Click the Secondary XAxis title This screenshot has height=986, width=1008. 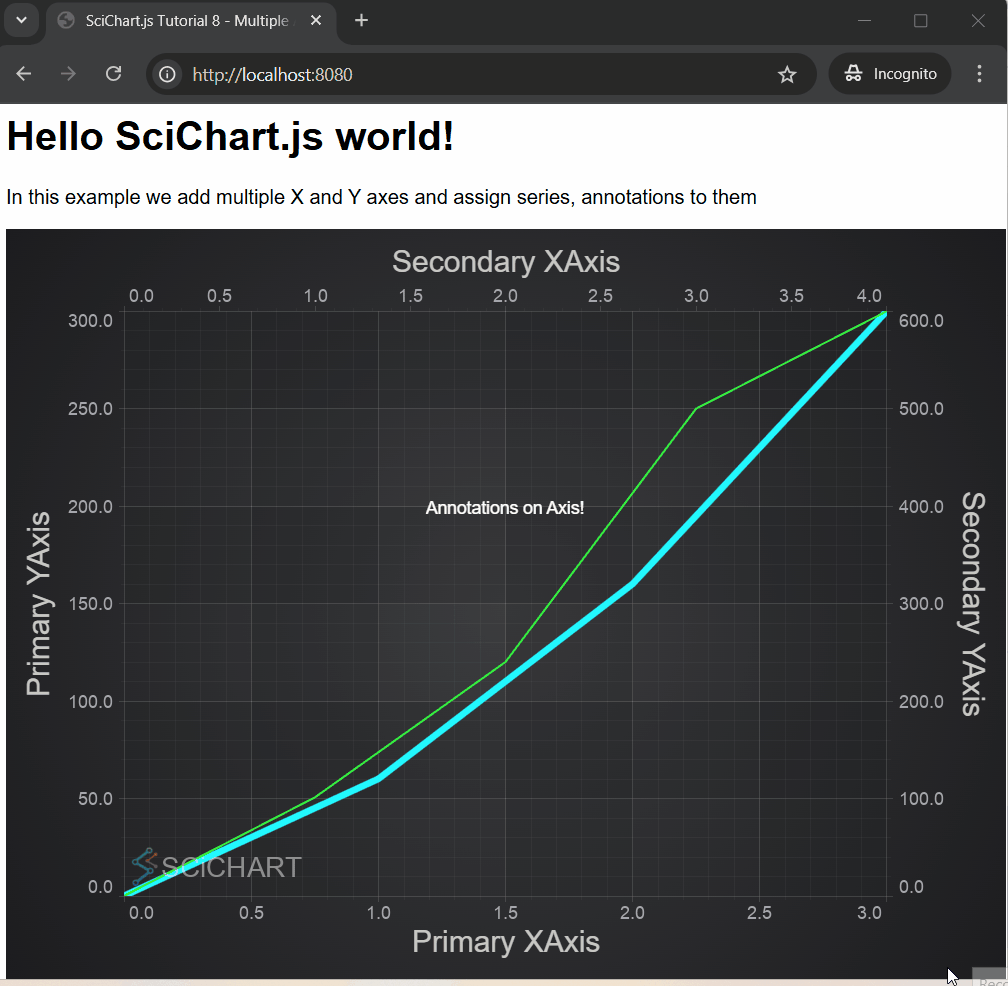[x=505, y=262]
